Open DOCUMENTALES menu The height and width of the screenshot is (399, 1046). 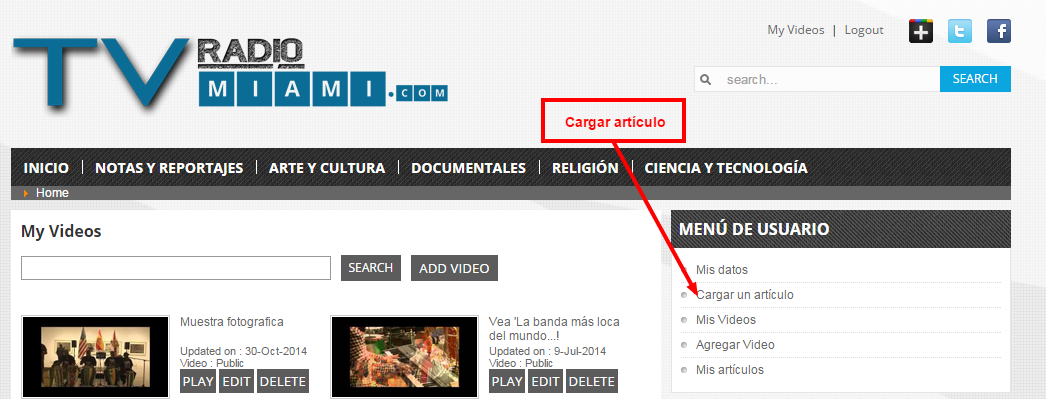(468, 168)
